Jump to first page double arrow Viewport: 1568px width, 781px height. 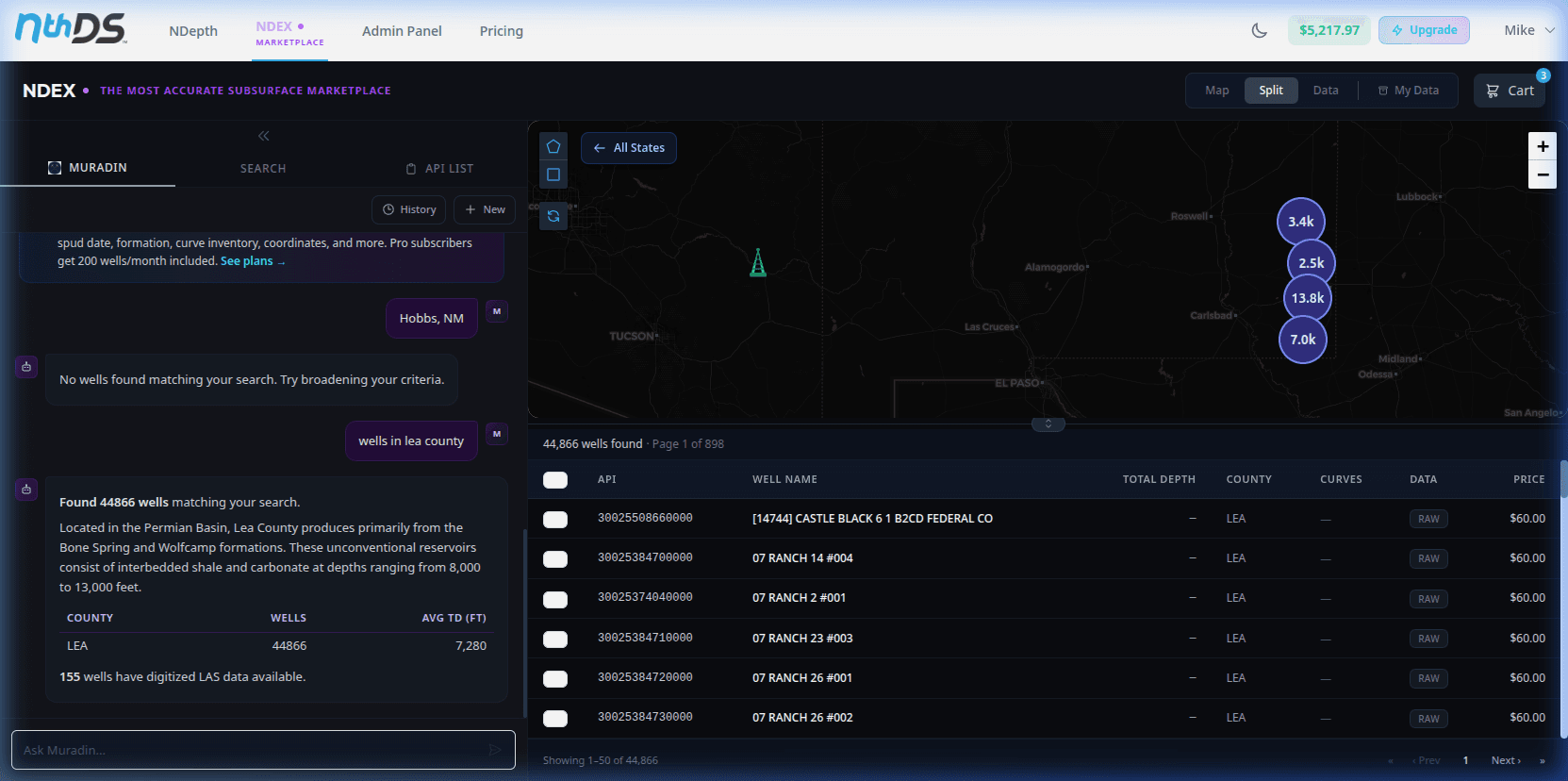(1391, 760)
